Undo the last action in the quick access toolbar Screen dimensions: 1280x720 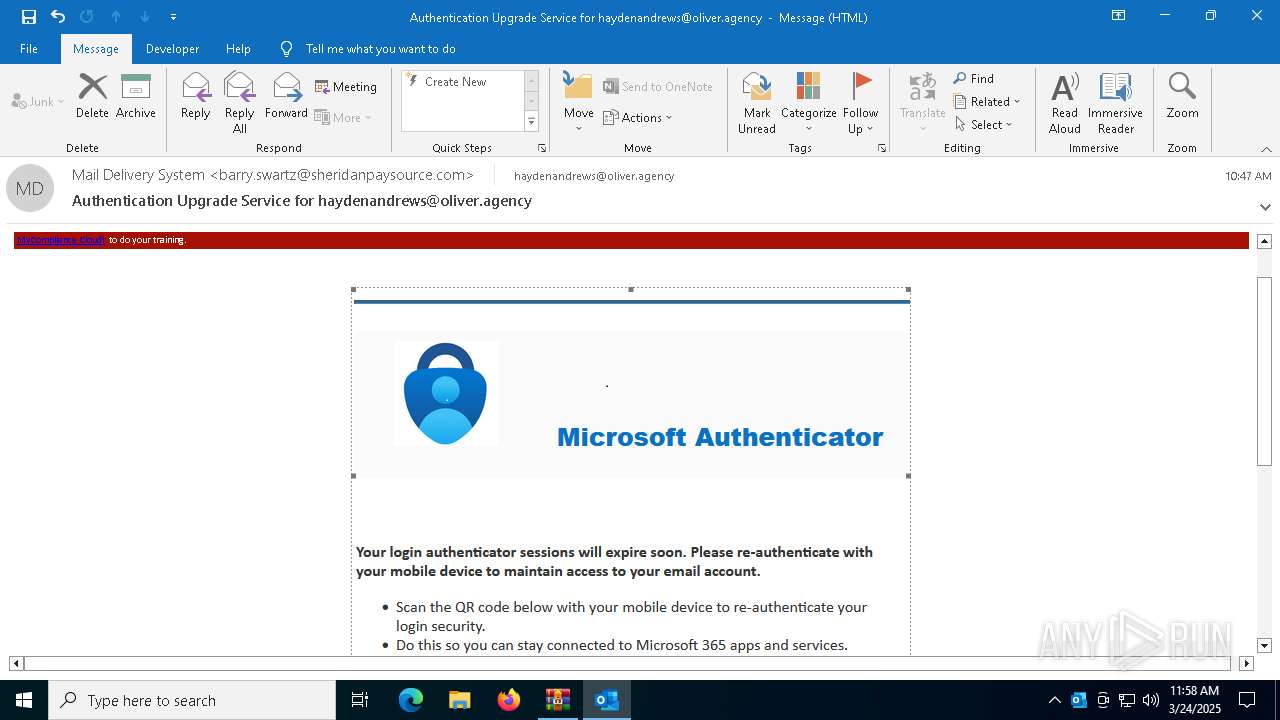[x=58, y=17]
